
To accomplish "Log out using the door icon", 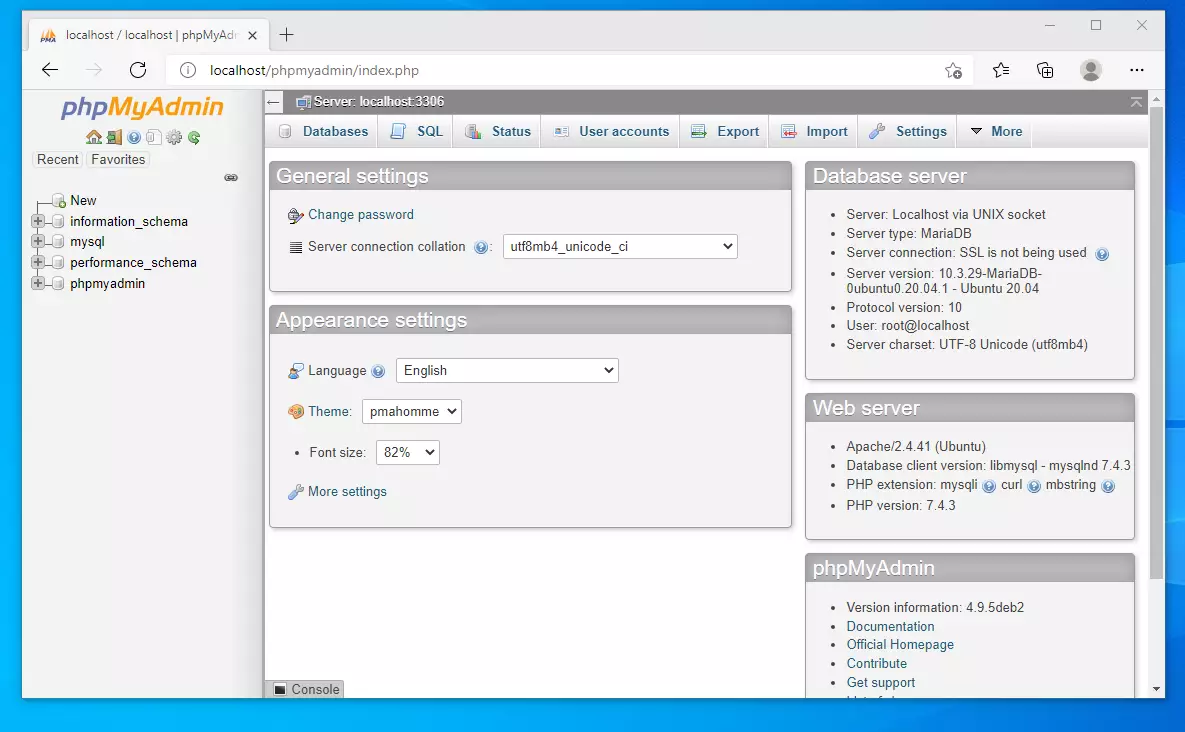I will (x=114, y=137).
